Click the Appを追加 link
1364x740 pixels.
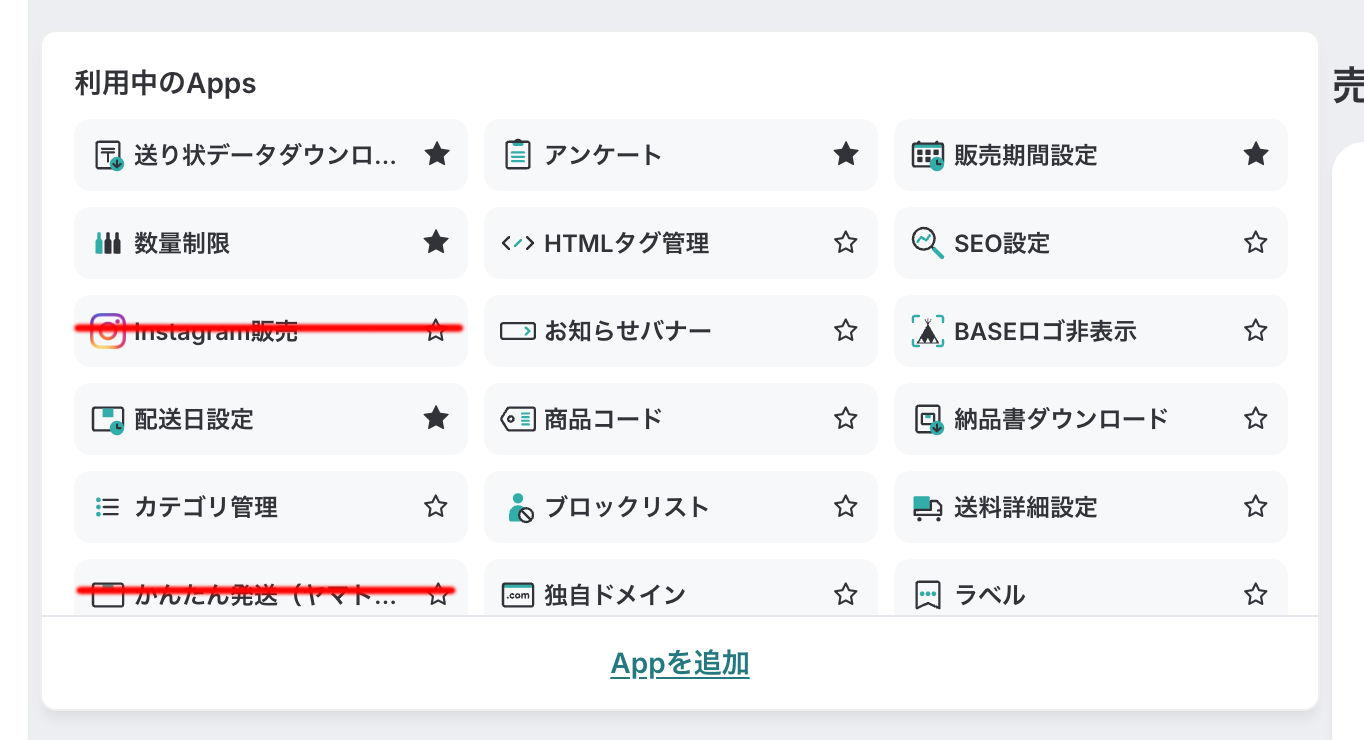point(680,664)
